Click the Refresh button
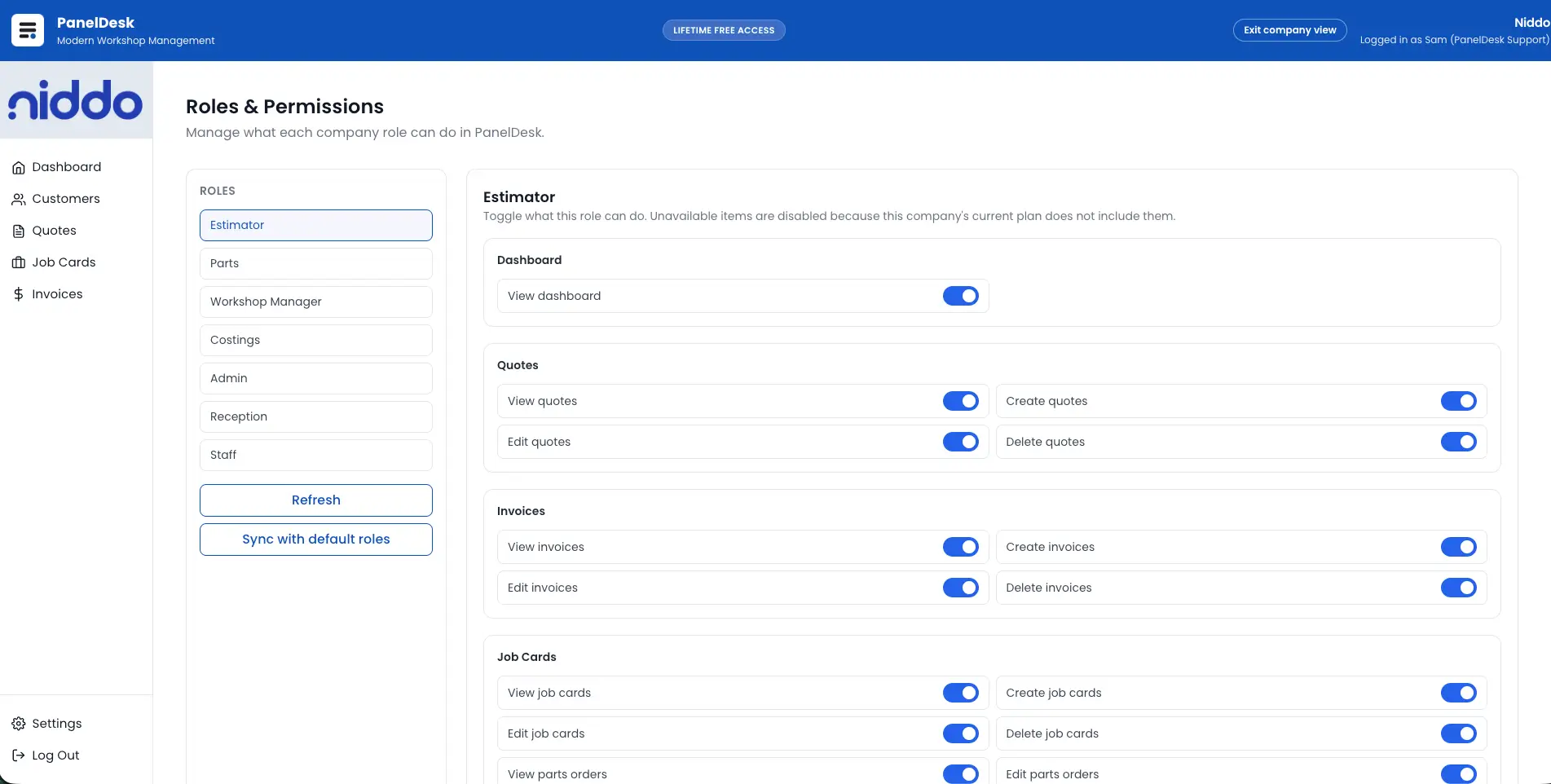 click(x=315, y=500)
